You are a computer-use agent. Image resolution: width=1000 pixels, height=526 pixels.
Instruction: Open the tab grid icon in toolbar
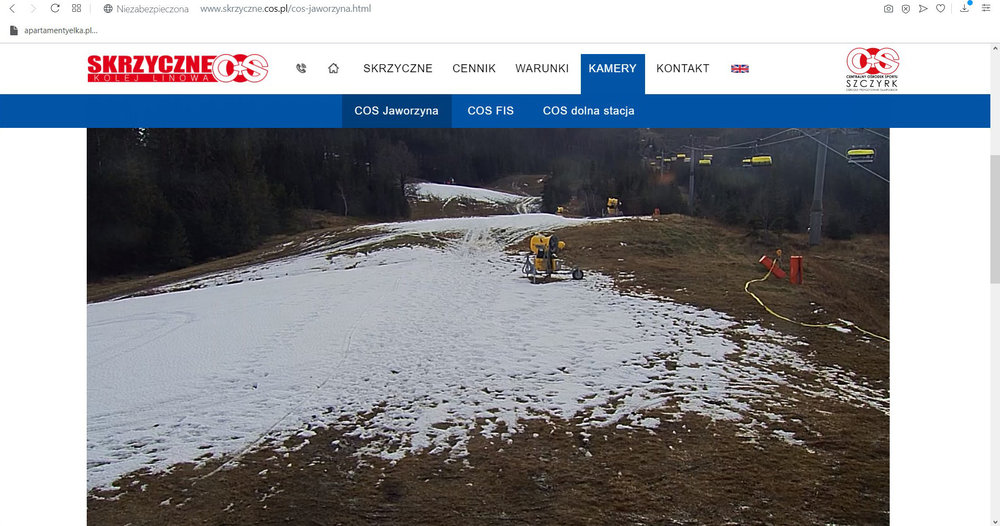[77, 8]
